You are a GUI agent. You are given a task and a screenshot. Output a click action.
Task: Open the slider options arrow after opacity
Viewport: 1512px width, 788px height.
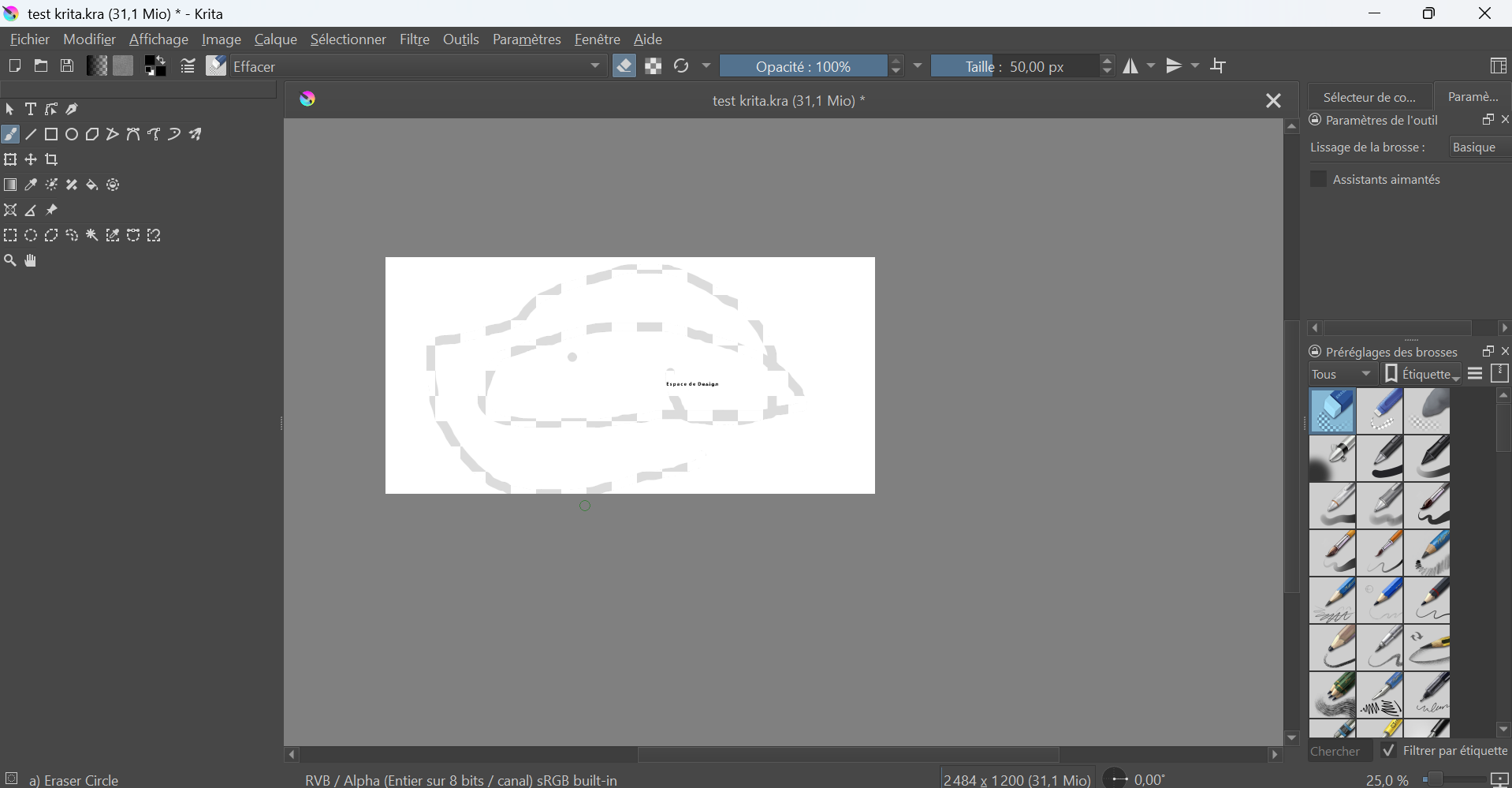click(918, 66)
